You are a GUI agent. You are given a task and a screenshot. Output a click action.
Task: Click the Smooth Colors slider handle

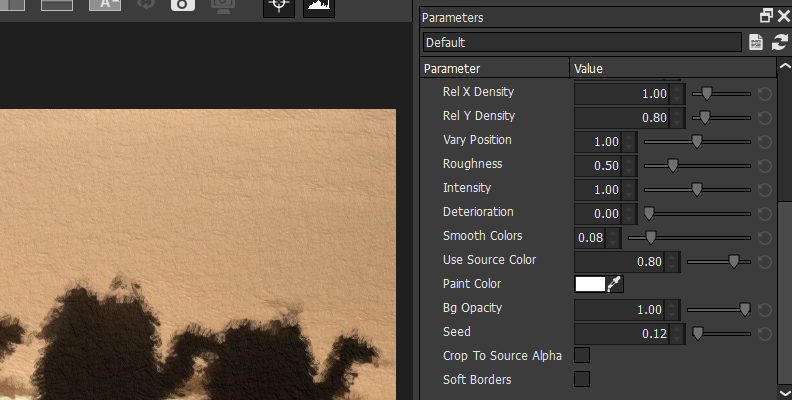coord(651,237)
